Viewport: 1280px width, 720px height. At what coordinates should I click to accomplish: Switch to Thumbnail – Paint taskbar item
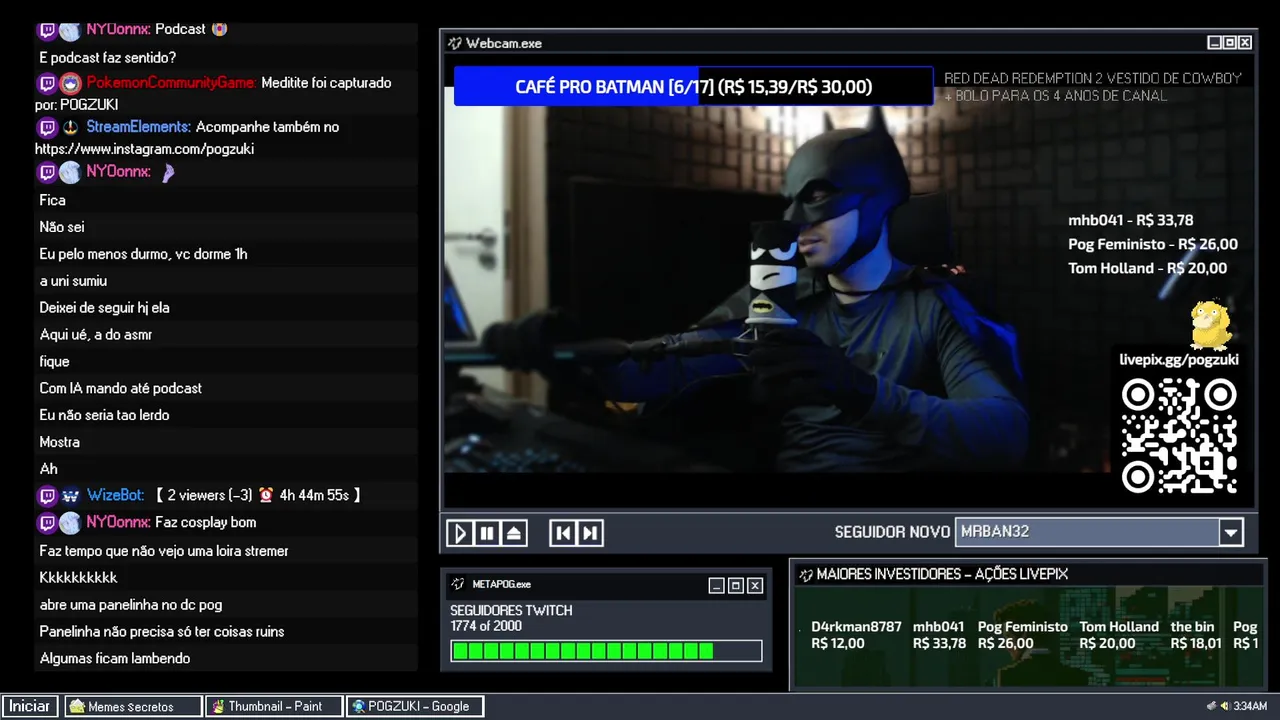point(274,706)
